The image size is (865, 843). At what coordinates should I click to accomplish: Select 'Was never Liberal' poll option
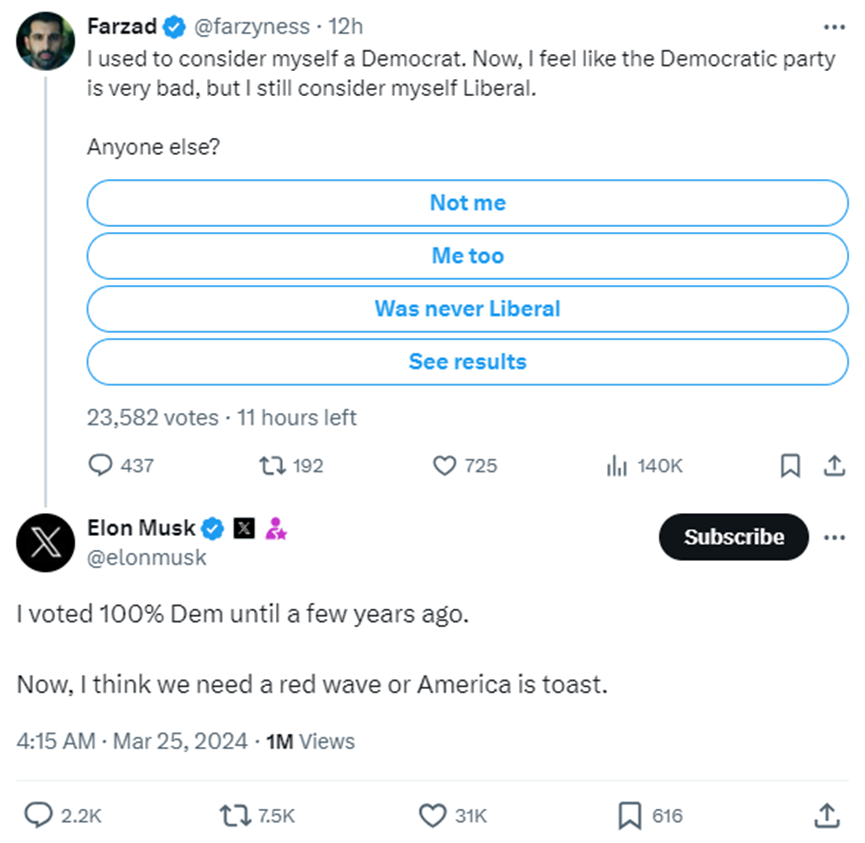467,309
